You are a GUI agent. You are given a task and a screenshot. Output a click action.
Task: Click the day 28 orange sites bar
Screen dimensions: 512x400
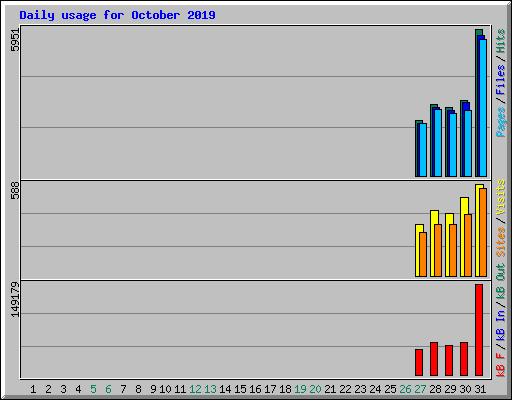438,250
